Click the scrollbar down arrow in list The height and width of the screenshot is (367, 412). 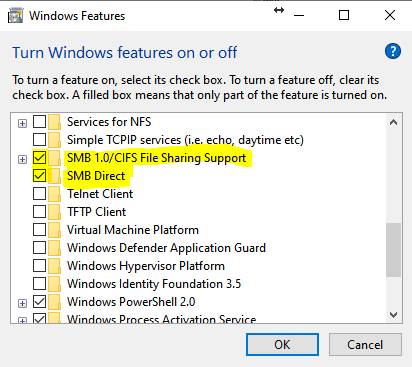click(393, 315)
